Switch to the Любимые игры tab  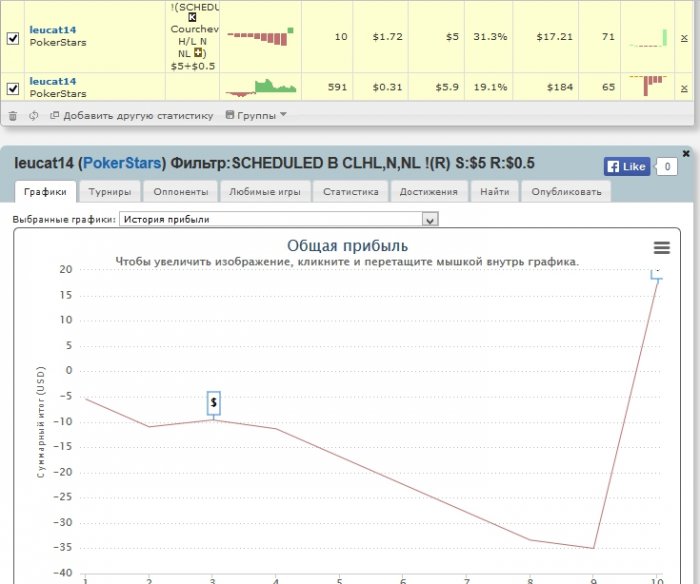(x=265, y=192)
